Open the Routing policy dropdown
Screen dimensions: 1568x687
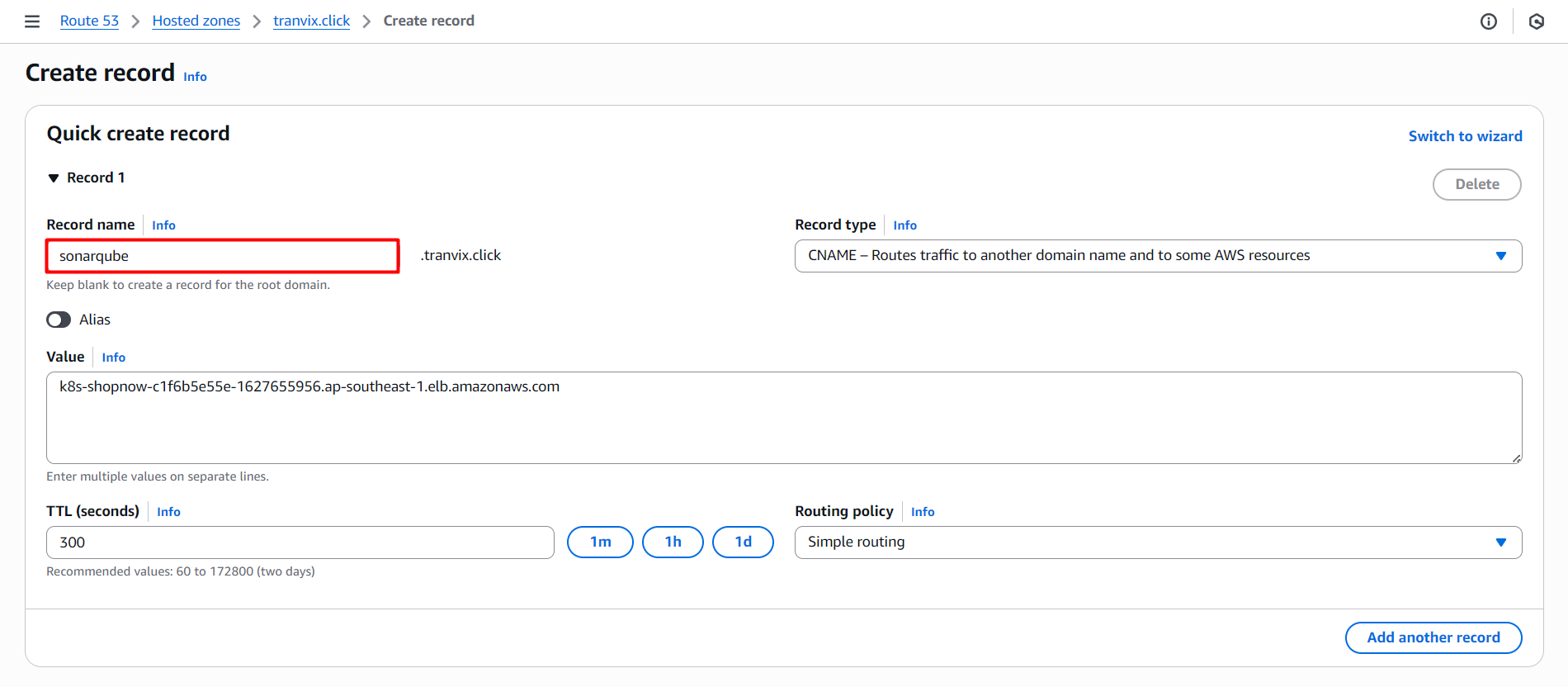point(1157,542)
